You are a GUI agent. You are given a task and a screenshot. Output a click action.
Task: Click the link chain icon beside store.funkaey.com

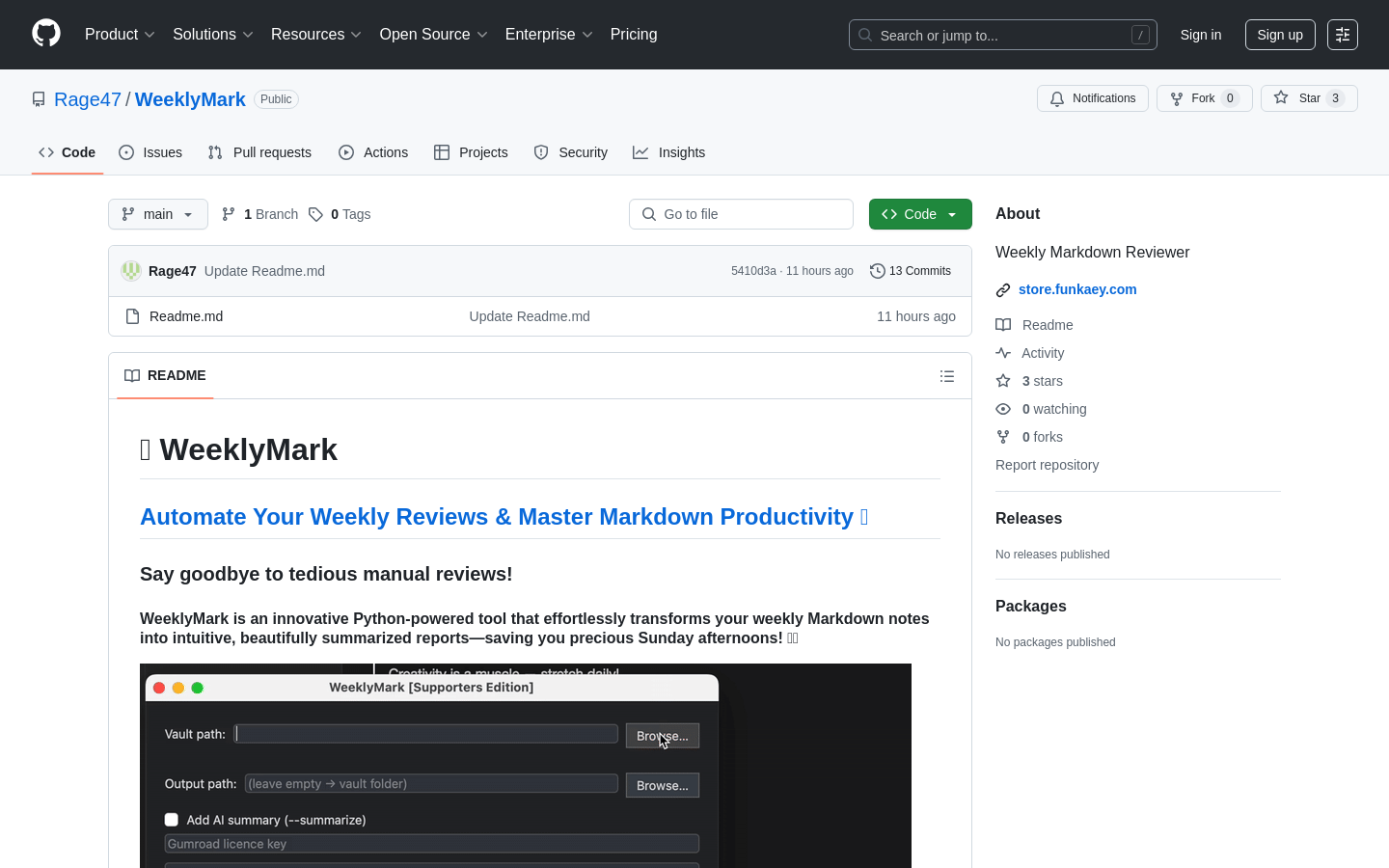coord(1003,290)
